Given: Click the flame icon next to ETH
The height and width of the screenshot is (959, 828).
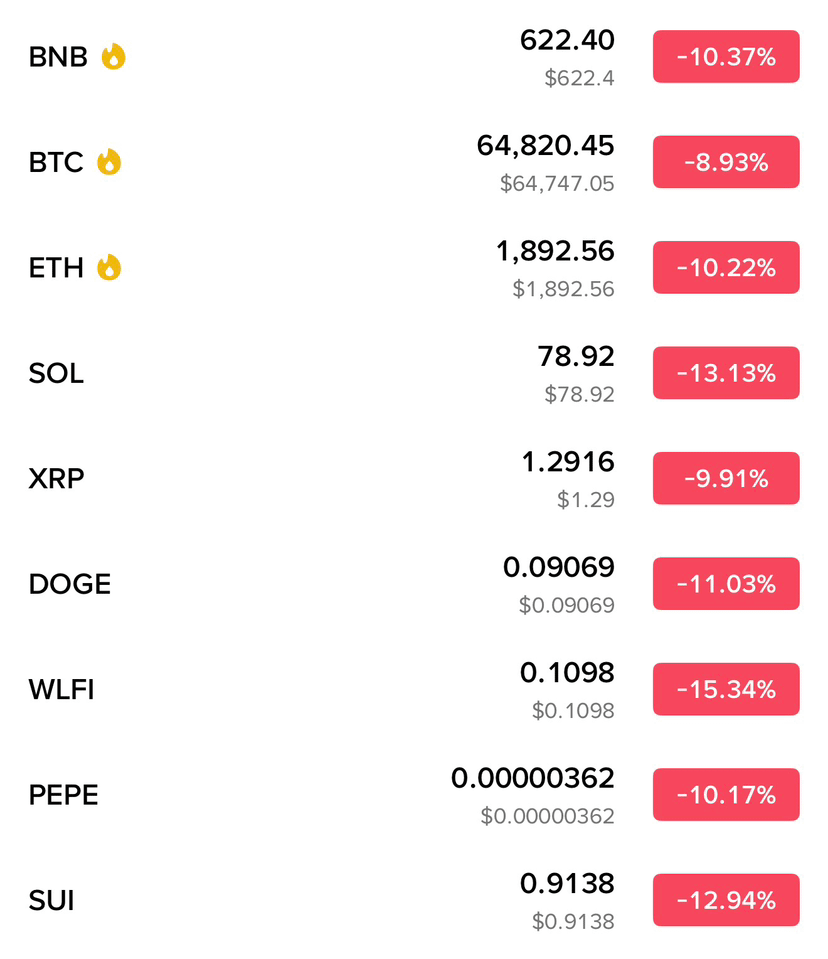Looking at the screenshot, I should pyautogui.click(x=109, y=267).
